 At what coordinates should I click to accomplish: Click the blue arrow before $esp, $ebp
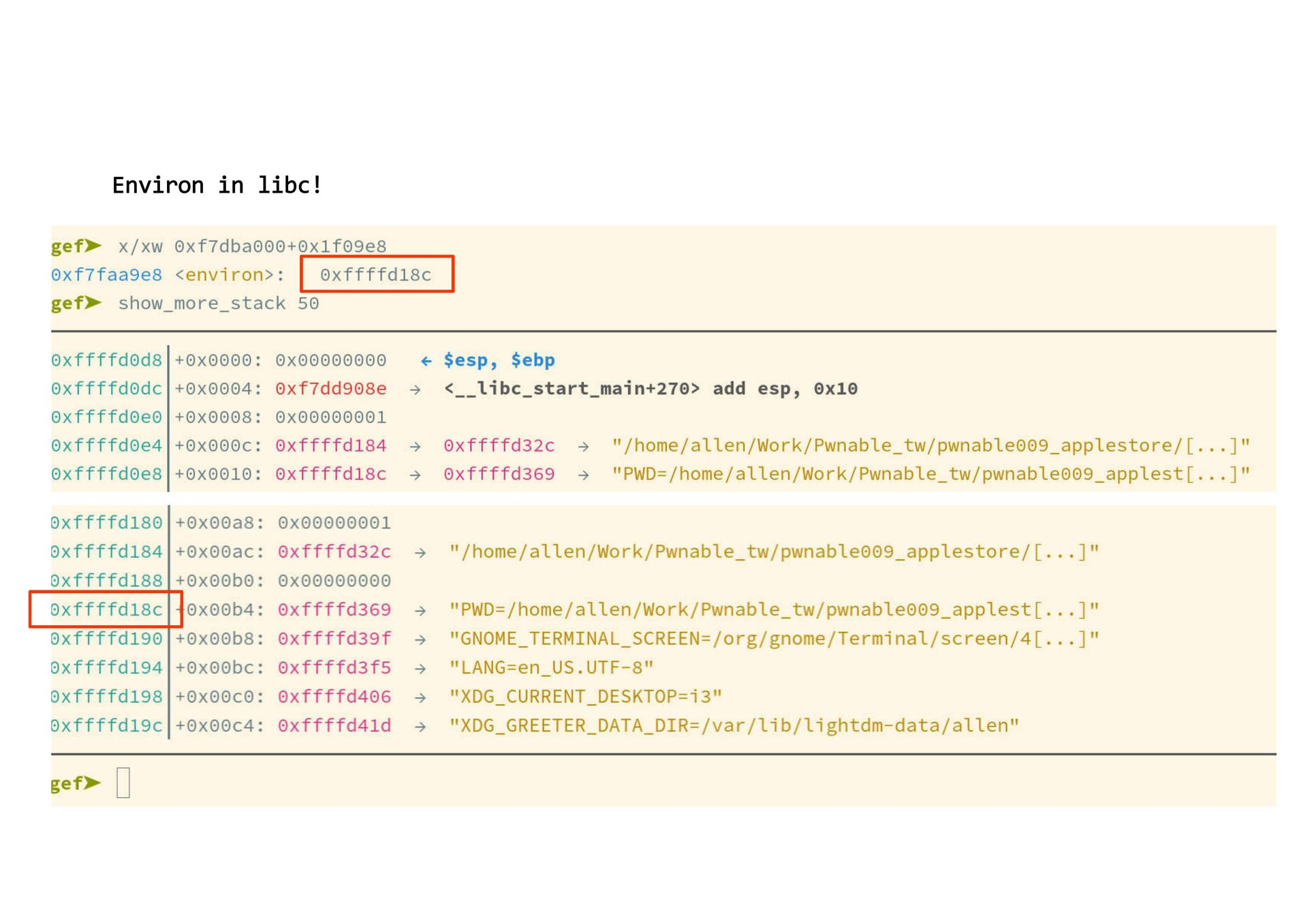coord(426,361)
